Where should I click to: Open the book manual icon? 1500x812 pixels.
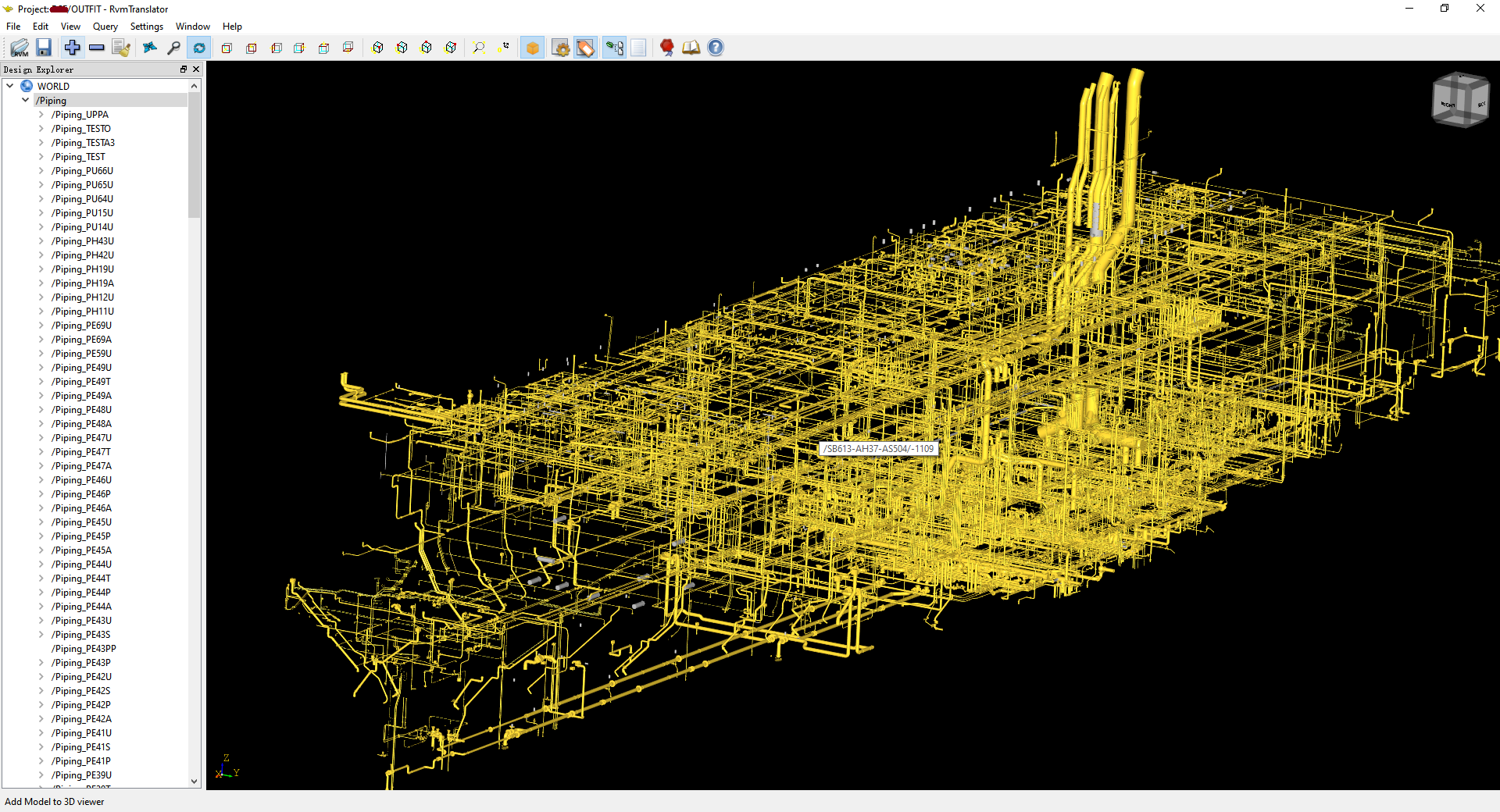[691, 48]
